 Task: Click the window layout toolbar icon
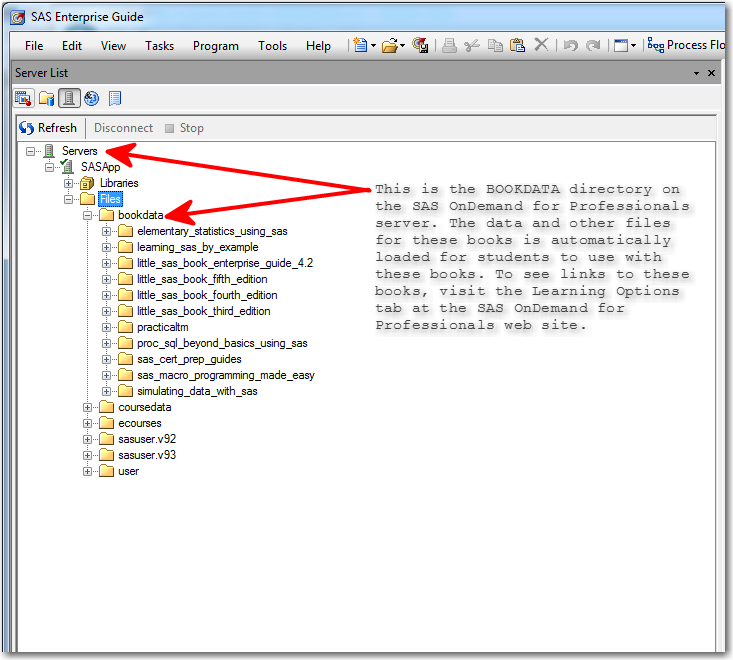[621, 45]
